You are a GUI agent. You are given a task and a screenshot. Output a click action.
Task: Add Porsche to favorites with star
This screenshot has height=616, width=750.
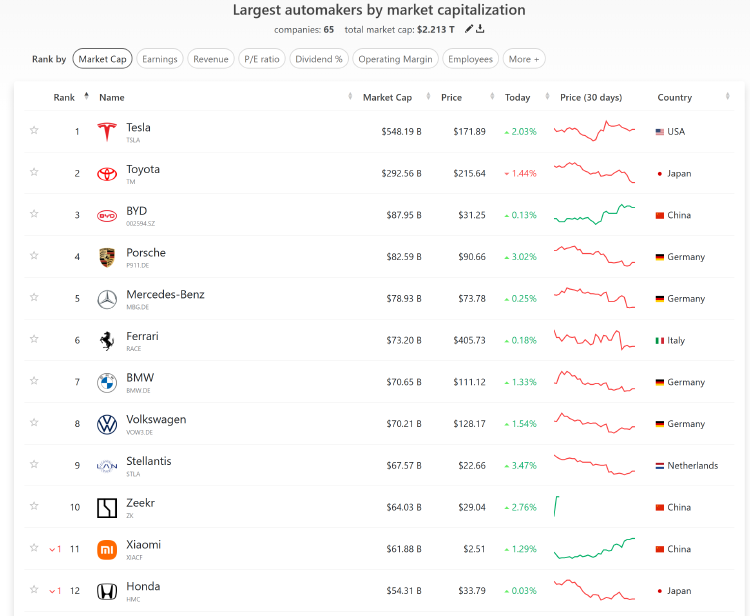[x=34, y=255]
